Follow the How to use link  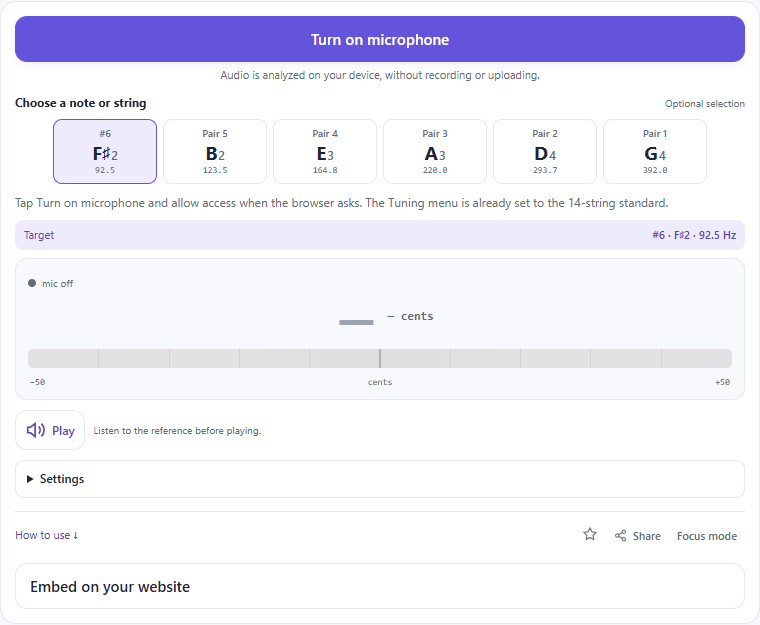[x=47, y=535]
